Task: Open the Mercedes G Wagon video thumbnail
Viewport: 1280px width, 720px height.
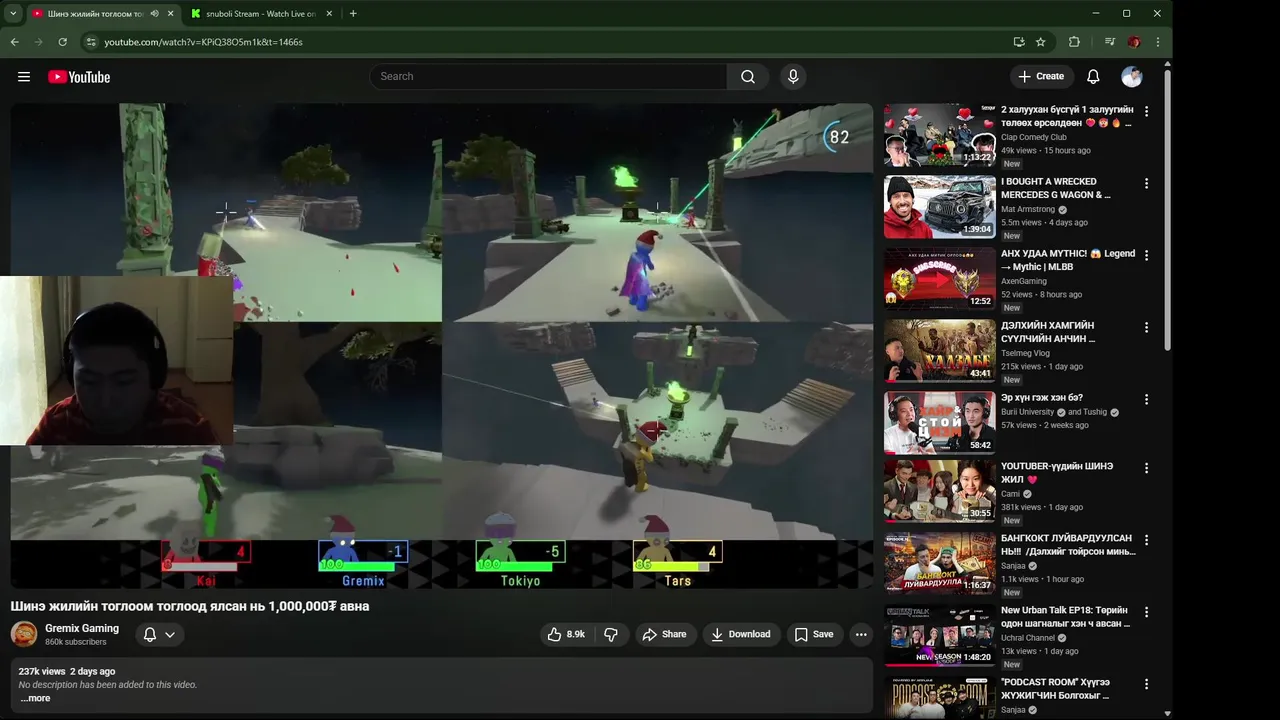Action: tap(940, 207)
